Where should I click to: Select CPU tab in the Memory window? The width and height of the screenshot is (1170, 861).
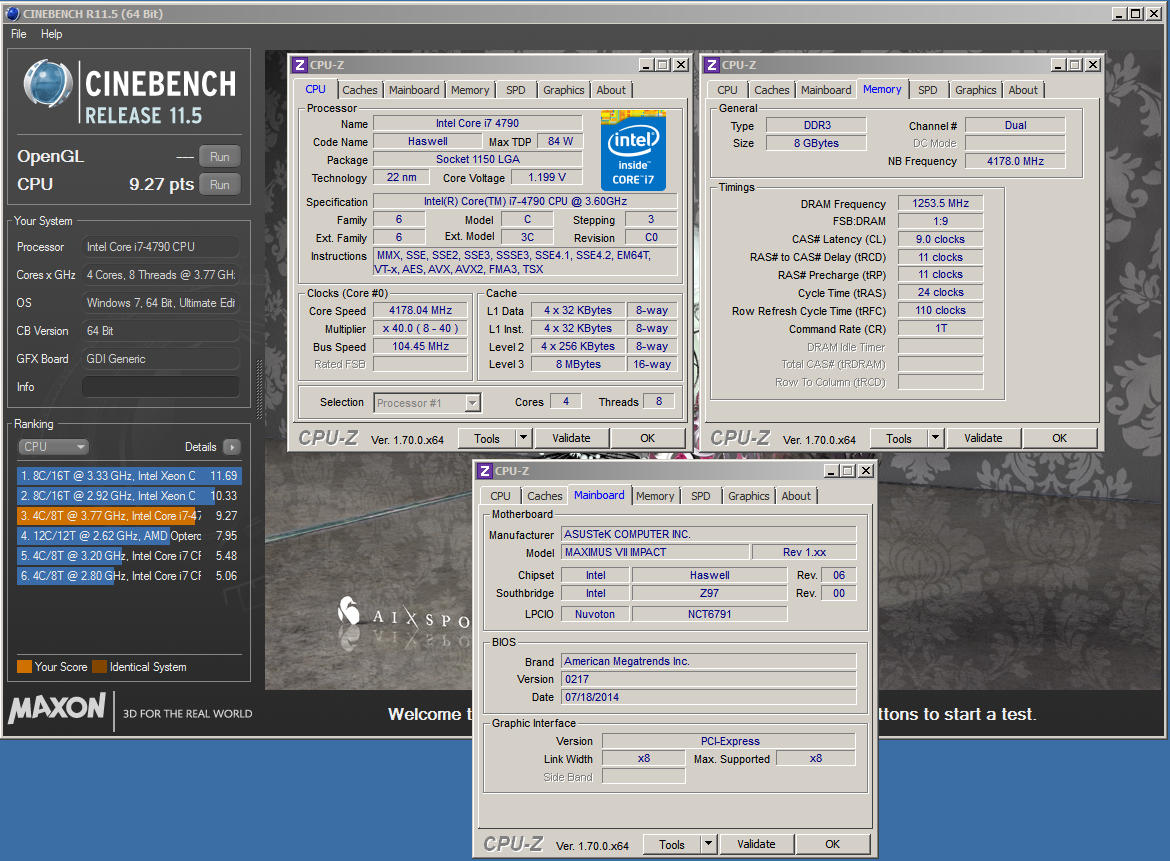[728, 90]
